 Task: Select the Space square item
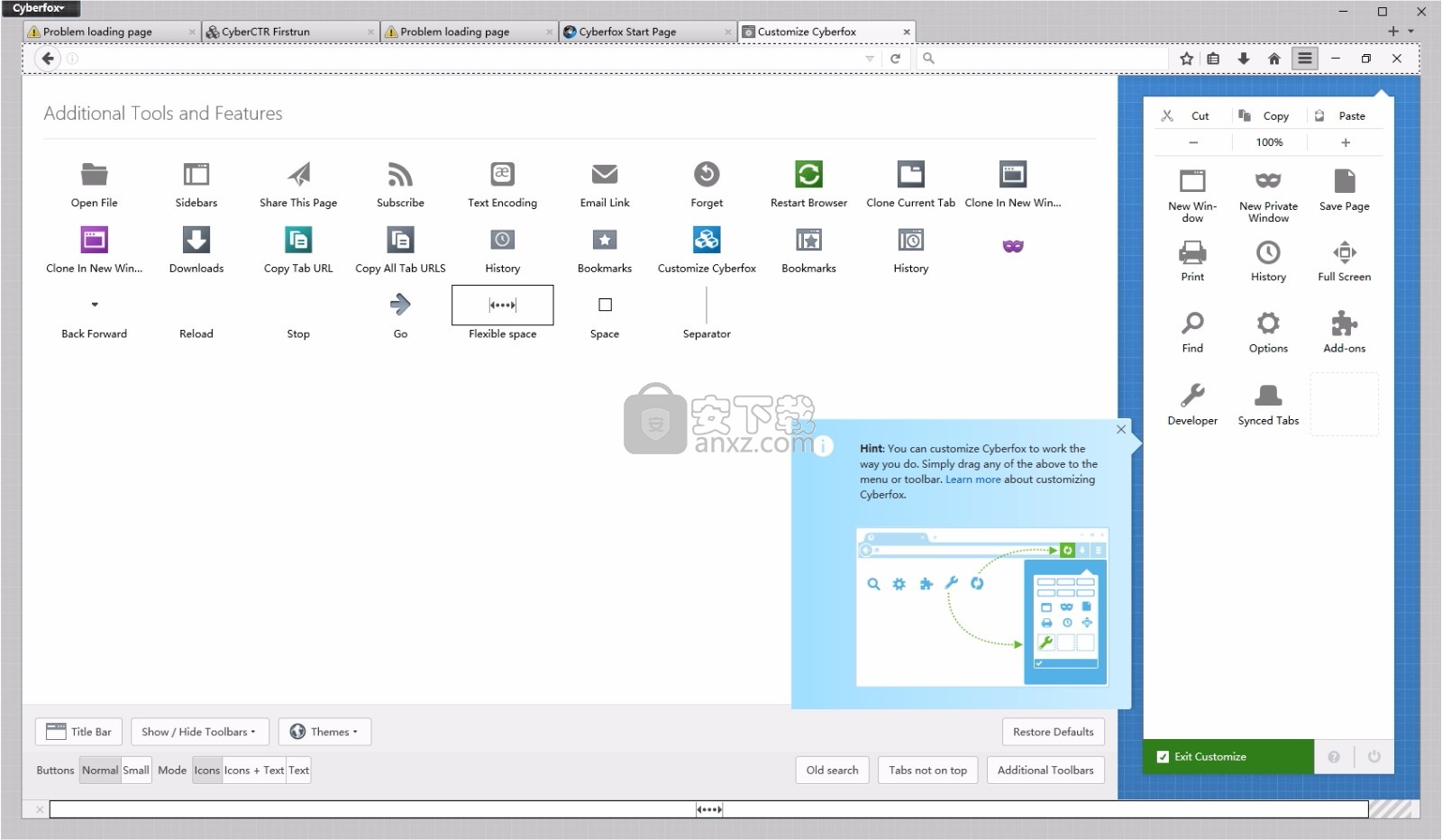(x=605, y=305)
